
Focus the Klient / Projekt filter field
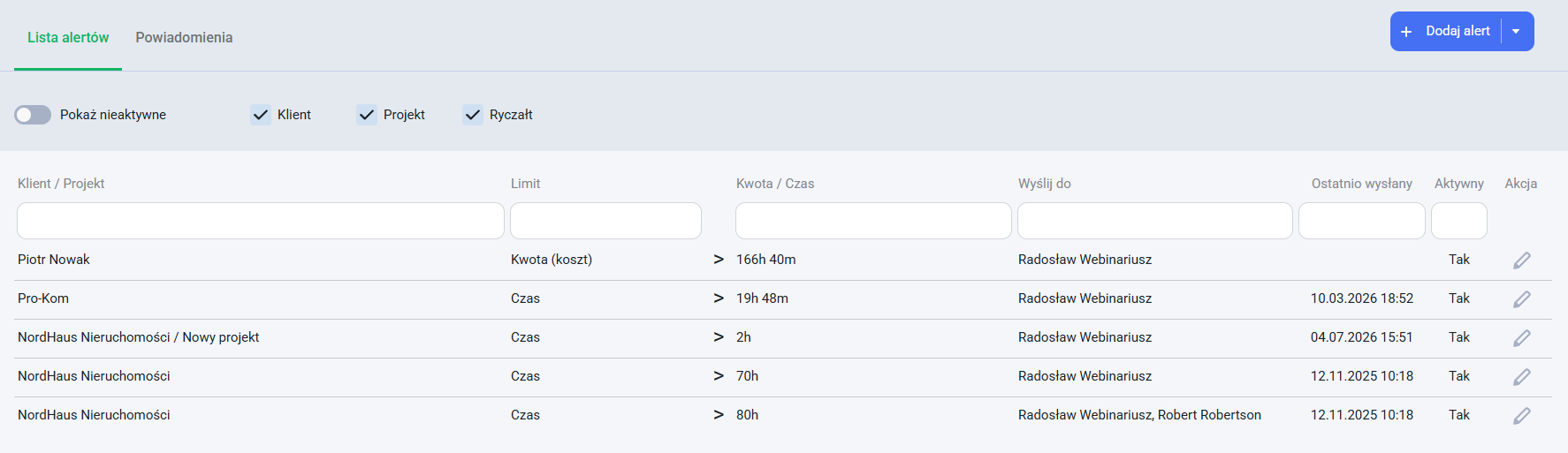tap(261, 221)
